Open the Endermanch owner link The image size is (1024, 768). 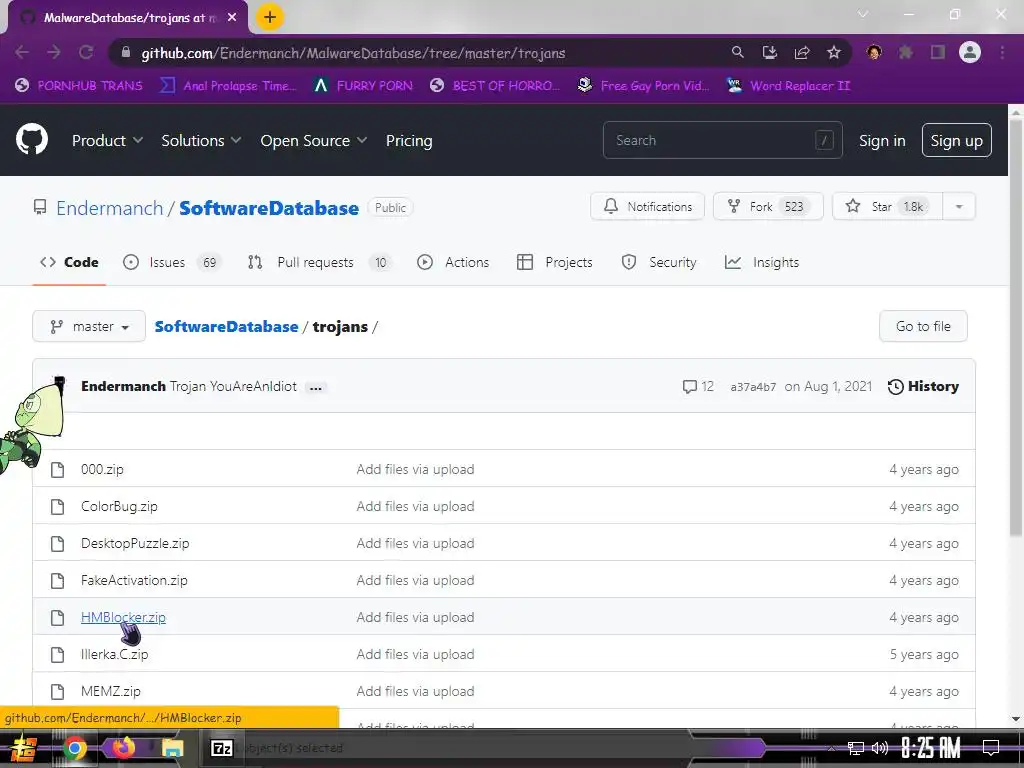[109, 208]
